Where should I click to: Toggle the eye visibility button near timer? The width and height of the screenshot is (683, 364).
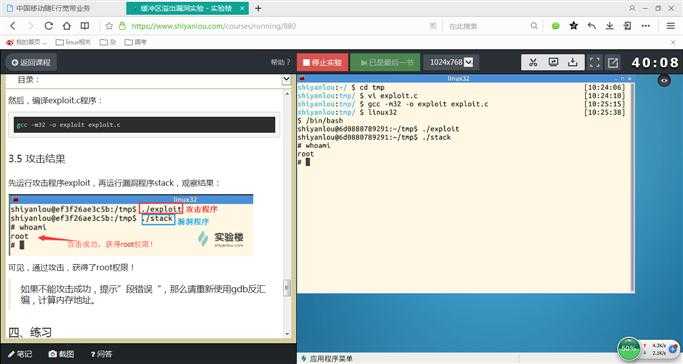pyautogui.click(x=664, y=81)
